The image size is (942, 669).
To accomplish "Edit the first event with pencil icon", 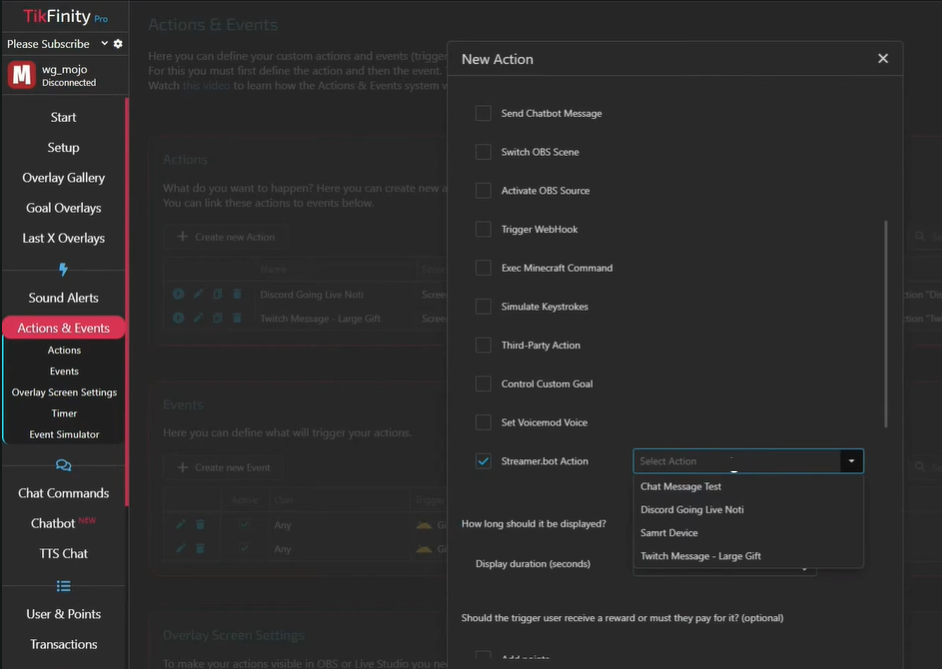I will 182,524.
